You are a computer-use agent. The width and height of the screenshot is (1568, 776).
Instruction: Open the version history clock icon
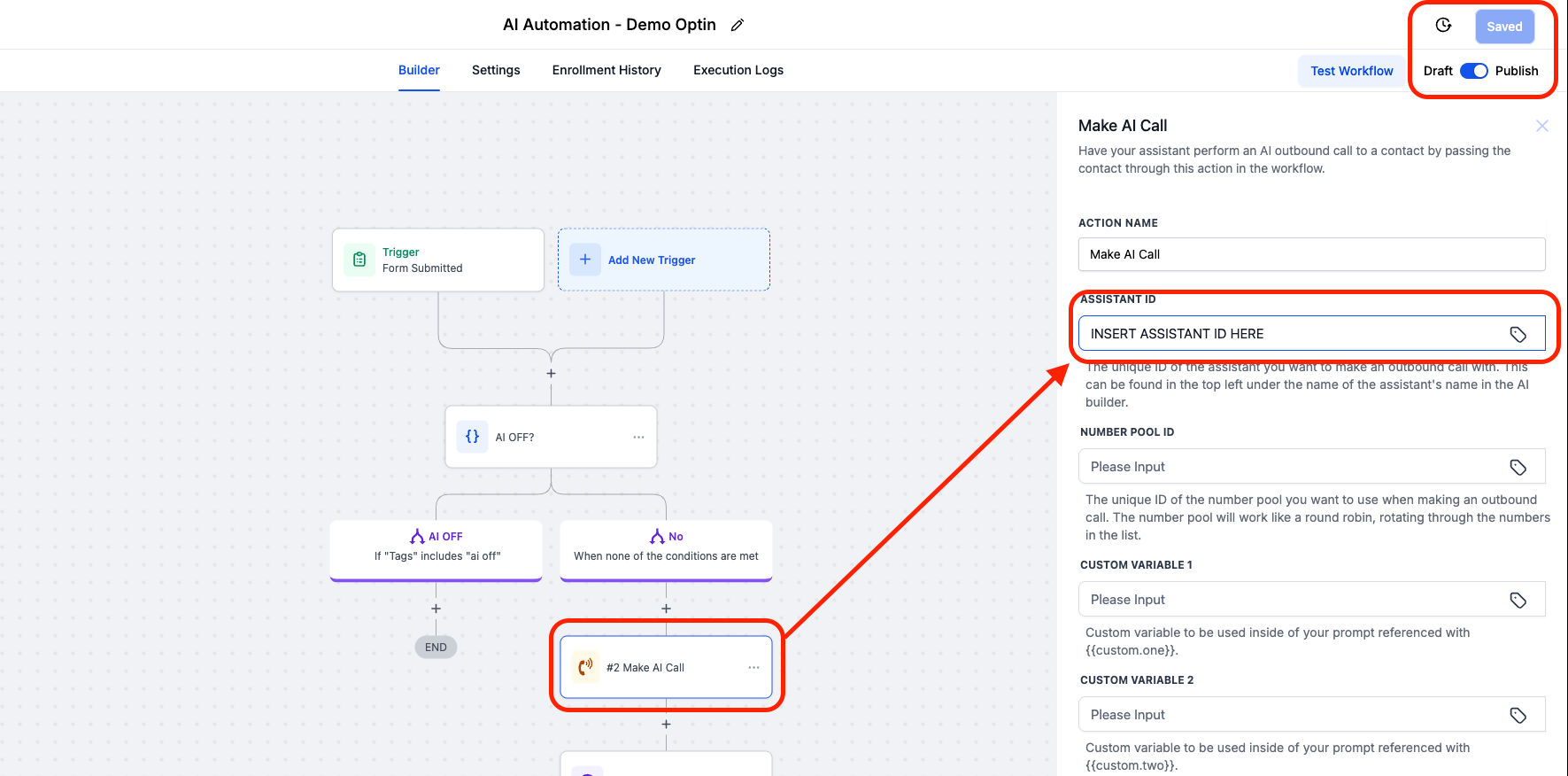1443,26
